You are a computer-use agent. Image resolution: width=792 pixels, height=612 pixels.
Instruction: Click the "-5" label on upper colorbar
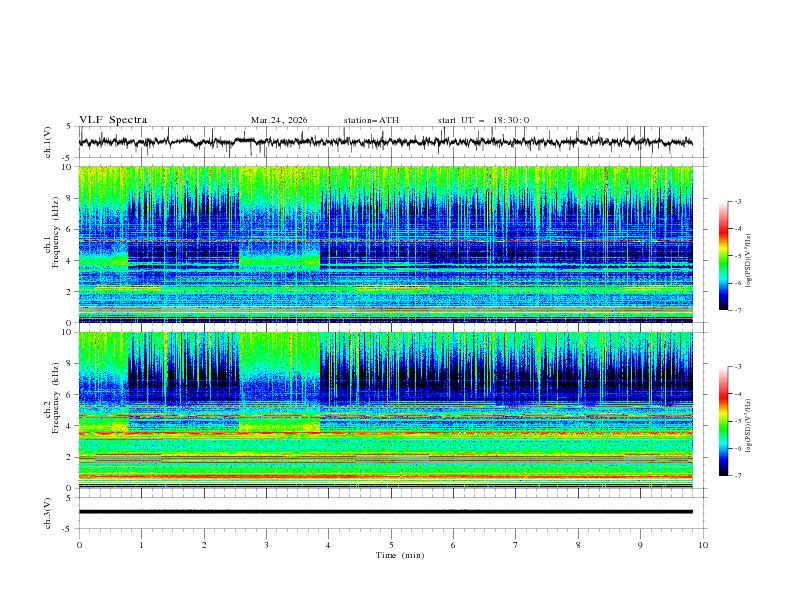[737, 256]
